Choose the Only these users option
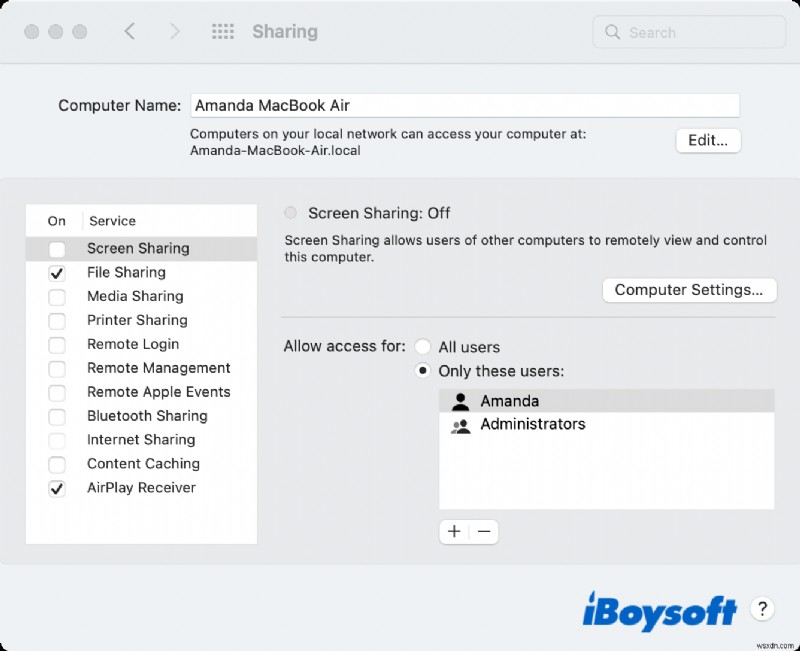This screenshot has height=651, width=800. pyautogui.click(x=423, y=370)
